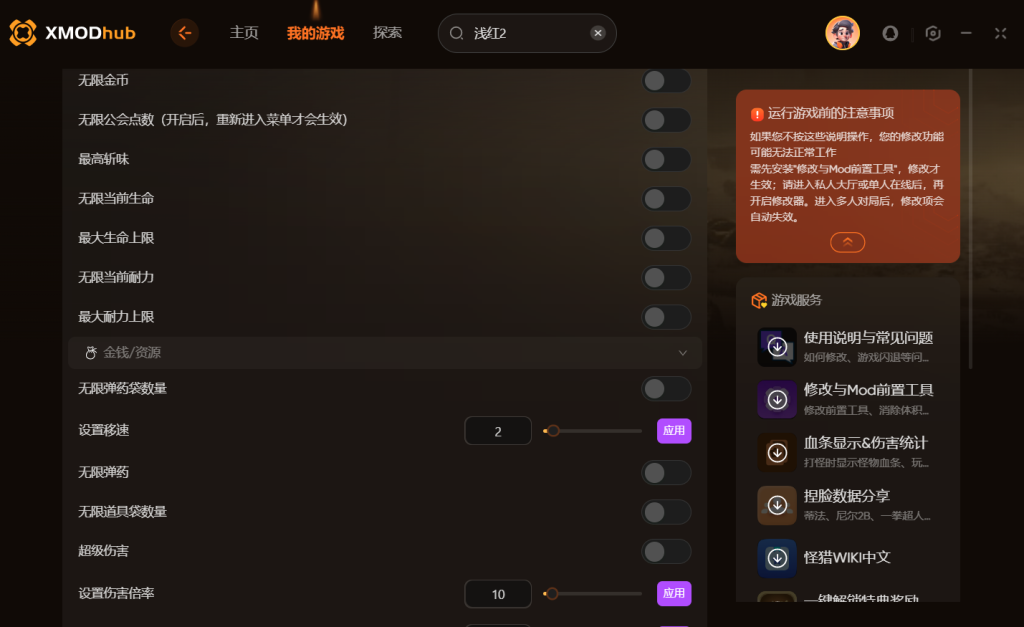Screen dimensions: 1024x627
Task: Switch to the 主页 tab
Action: [x=244, y=33]
